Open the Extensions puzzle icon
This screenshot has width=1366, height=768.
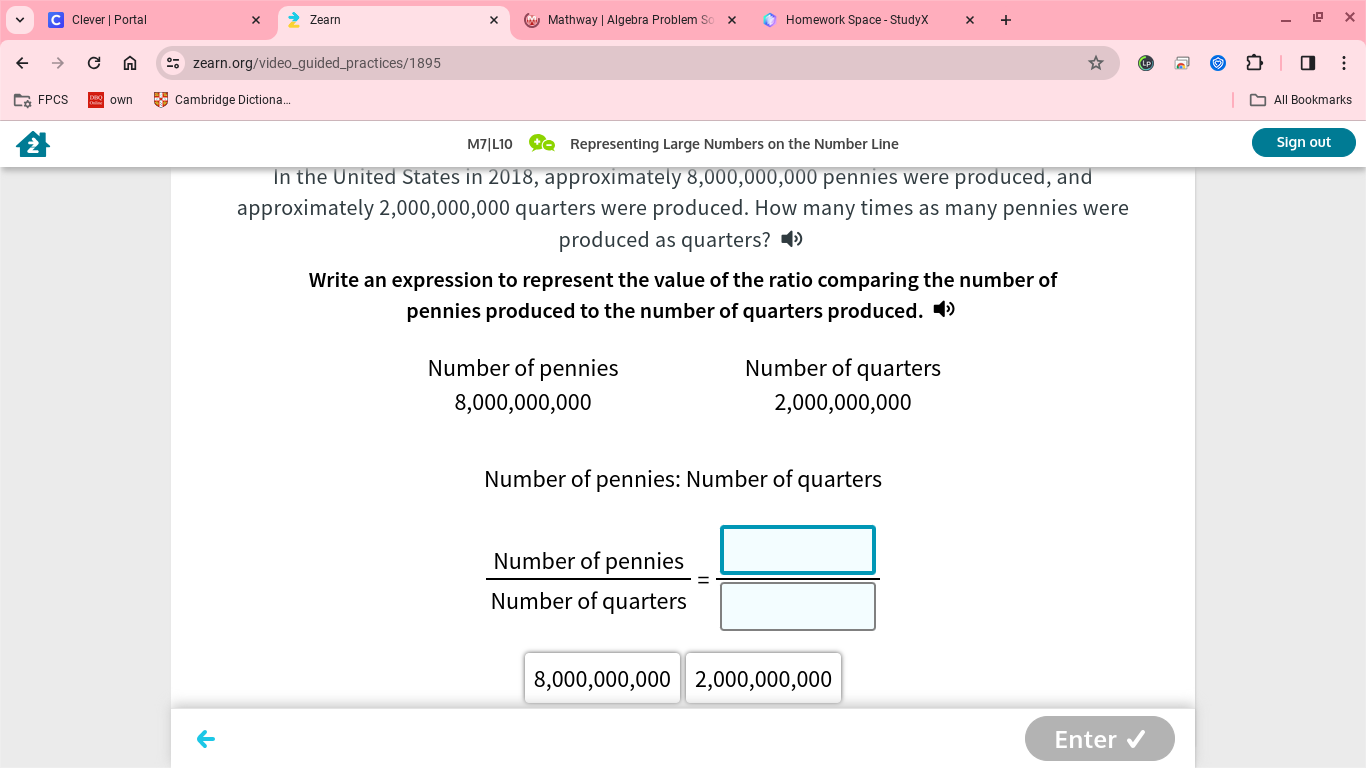[x=1254, y=63]
